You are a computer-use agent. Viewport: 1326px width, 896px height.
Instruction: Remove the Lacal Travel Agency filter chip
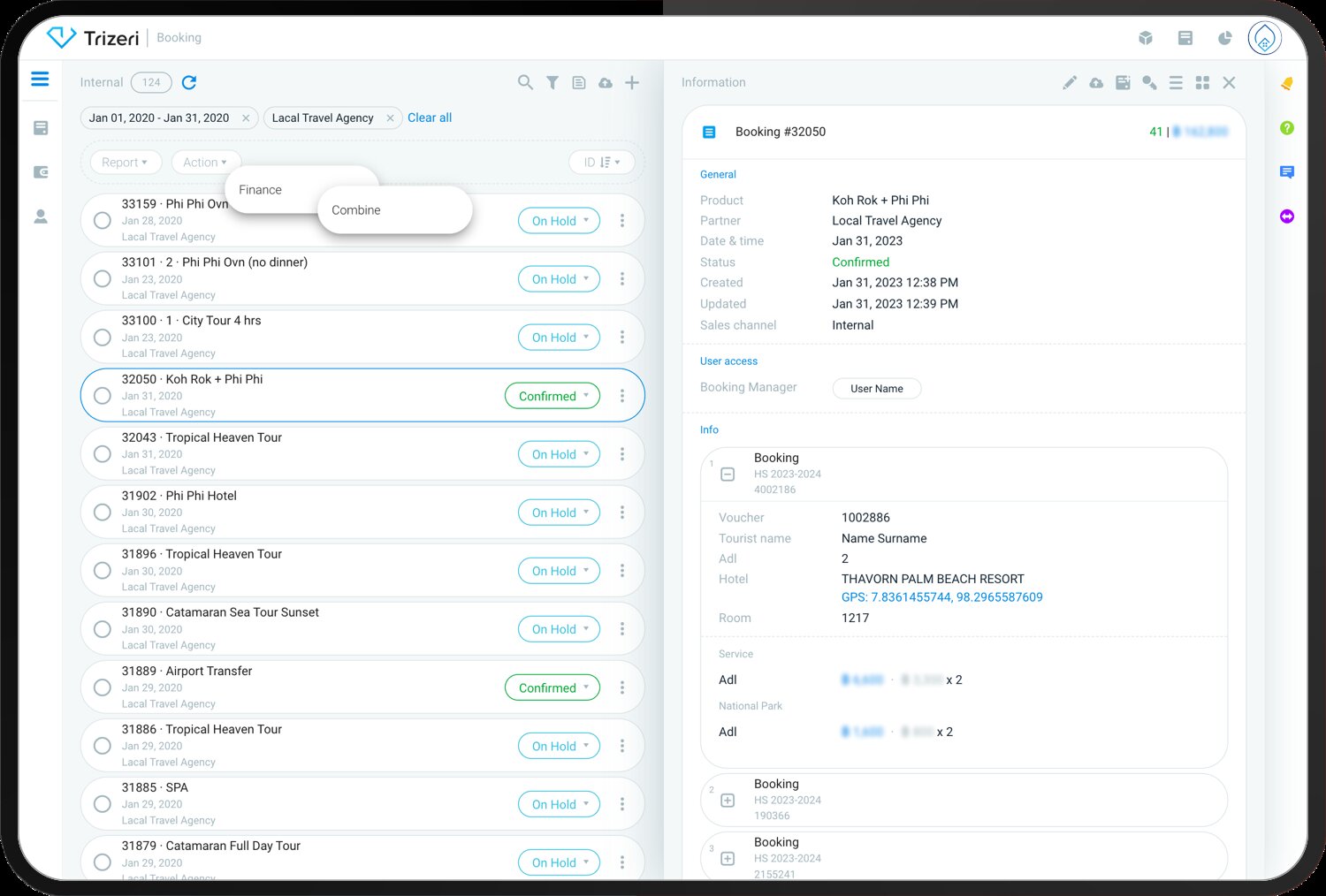390,118
